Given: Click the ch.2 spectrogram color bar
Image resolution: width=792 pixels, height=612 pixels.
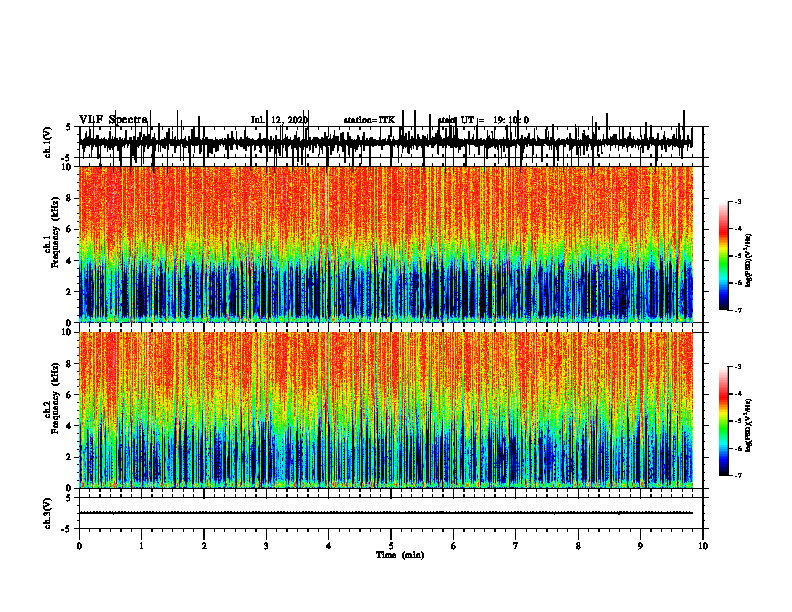Looking at the screenshot, I should 724,421.
